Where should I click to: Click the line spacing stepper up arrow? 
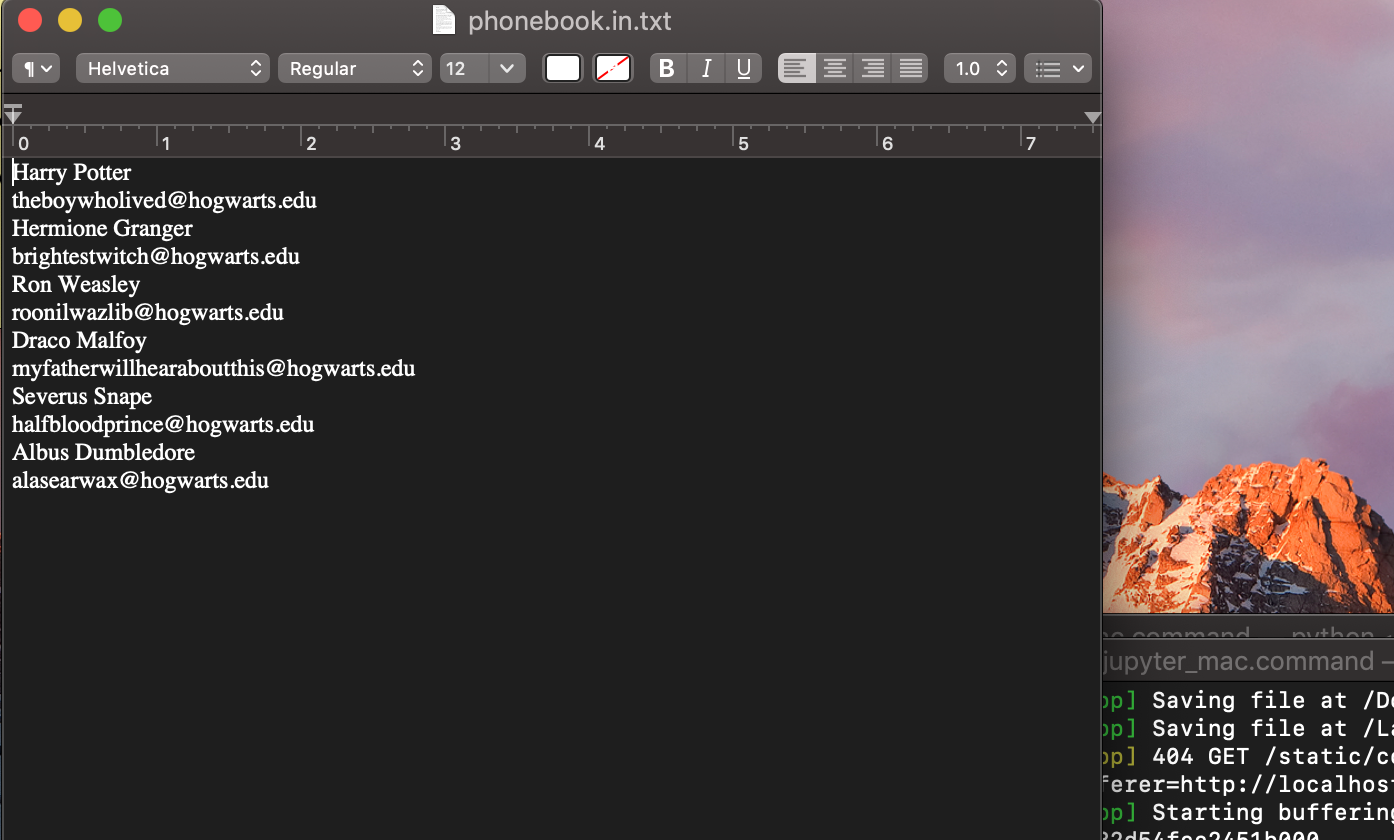(1000, 63)
